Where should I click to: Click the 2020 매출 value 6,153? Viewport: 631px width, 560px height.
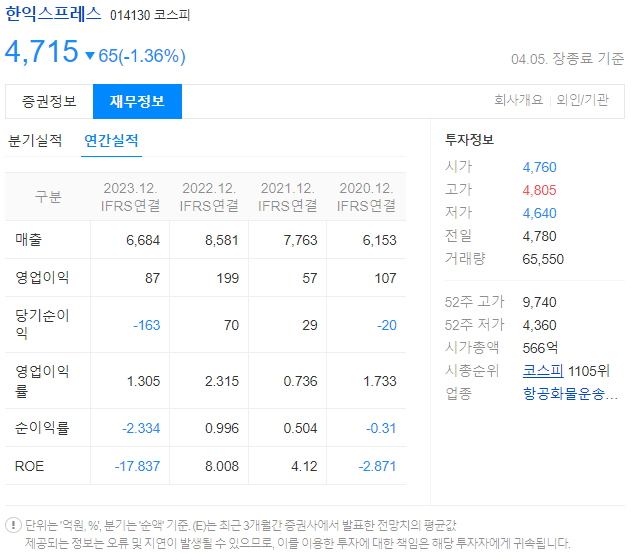pyautogui.click(x=379, y=240)
